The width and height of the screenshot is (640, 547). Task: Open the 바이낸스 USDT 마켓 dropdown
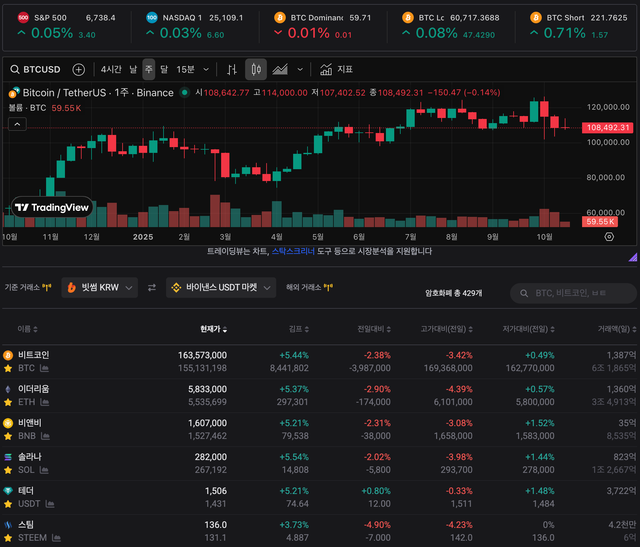(x=219, y=288)
